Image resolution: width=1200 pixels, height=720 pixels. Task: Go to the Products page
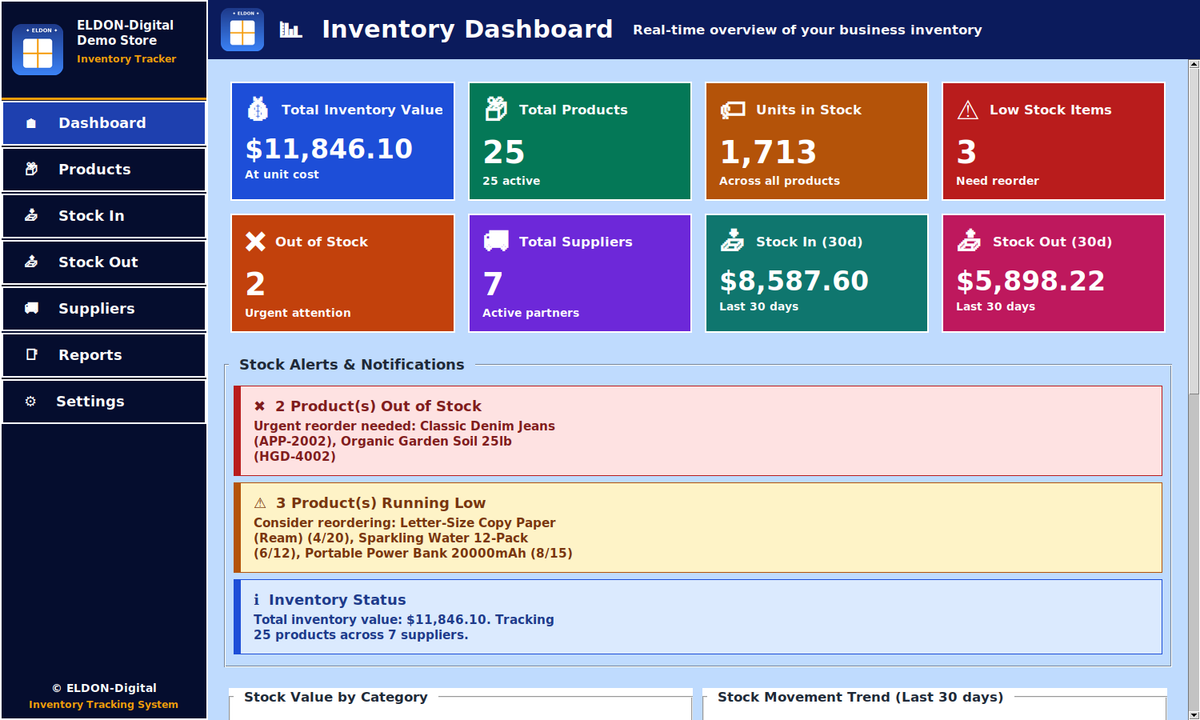tap(104, 169)
